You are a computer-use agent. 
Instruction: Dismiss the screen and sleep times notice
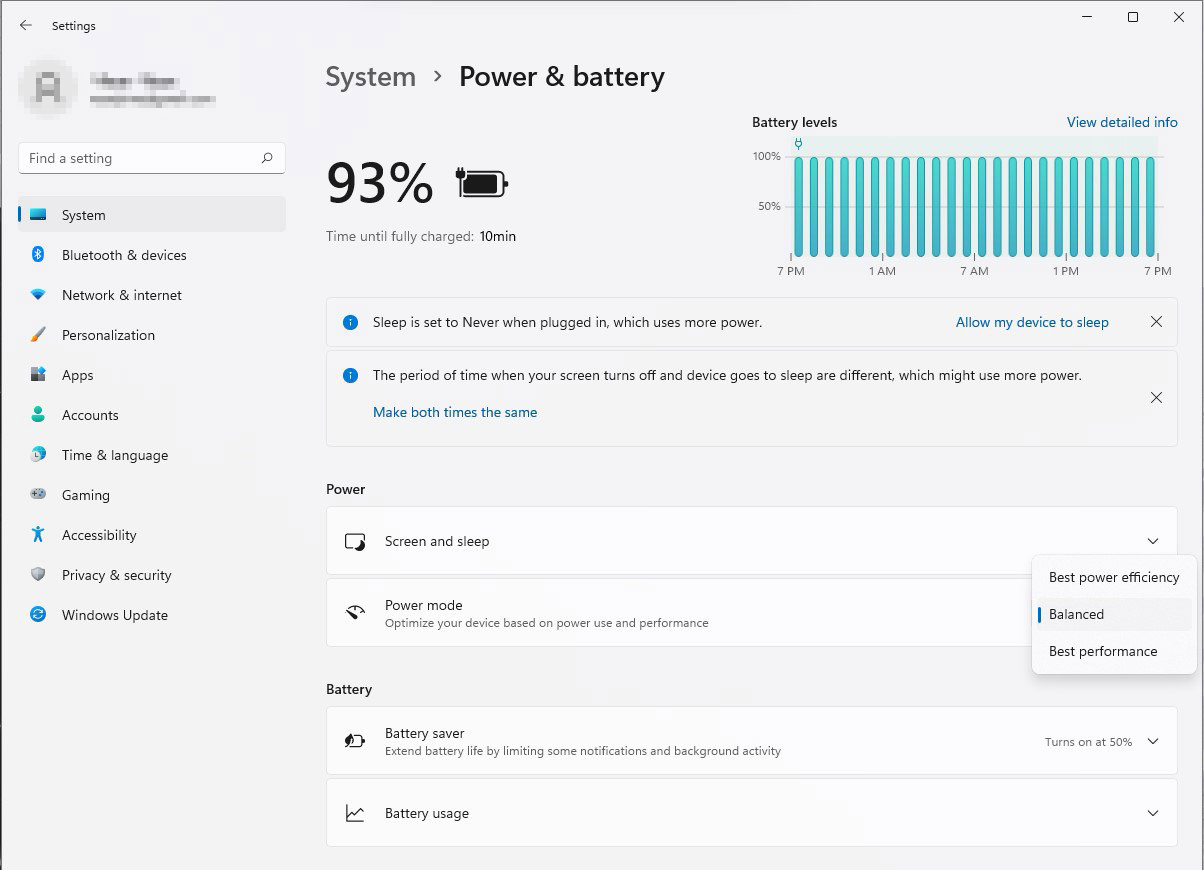pos(1156,397)
